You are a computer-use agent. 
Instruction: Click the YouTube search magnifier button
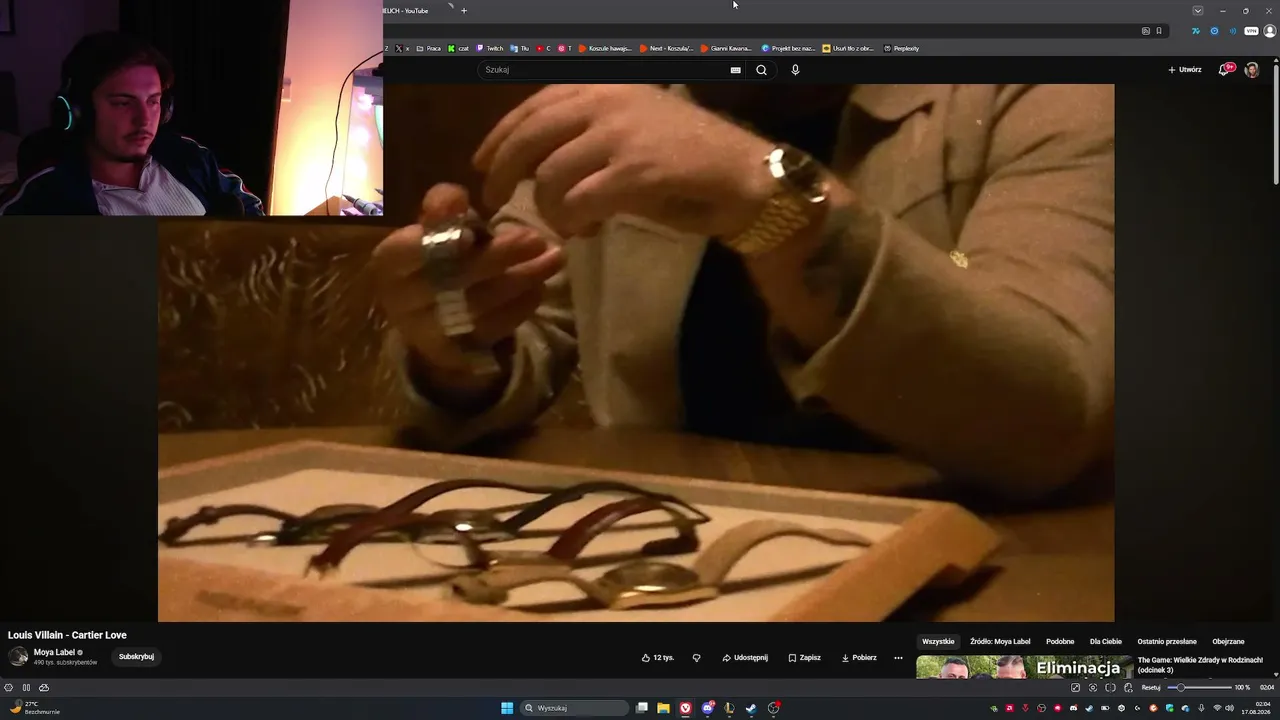pos(761,70)
